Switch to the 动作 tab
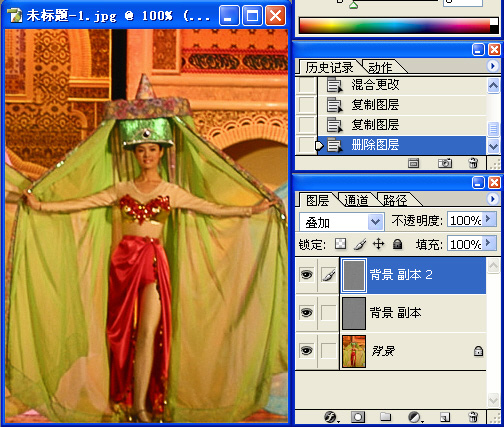Viewport: 504px width, 427px height. coord(380,68)
